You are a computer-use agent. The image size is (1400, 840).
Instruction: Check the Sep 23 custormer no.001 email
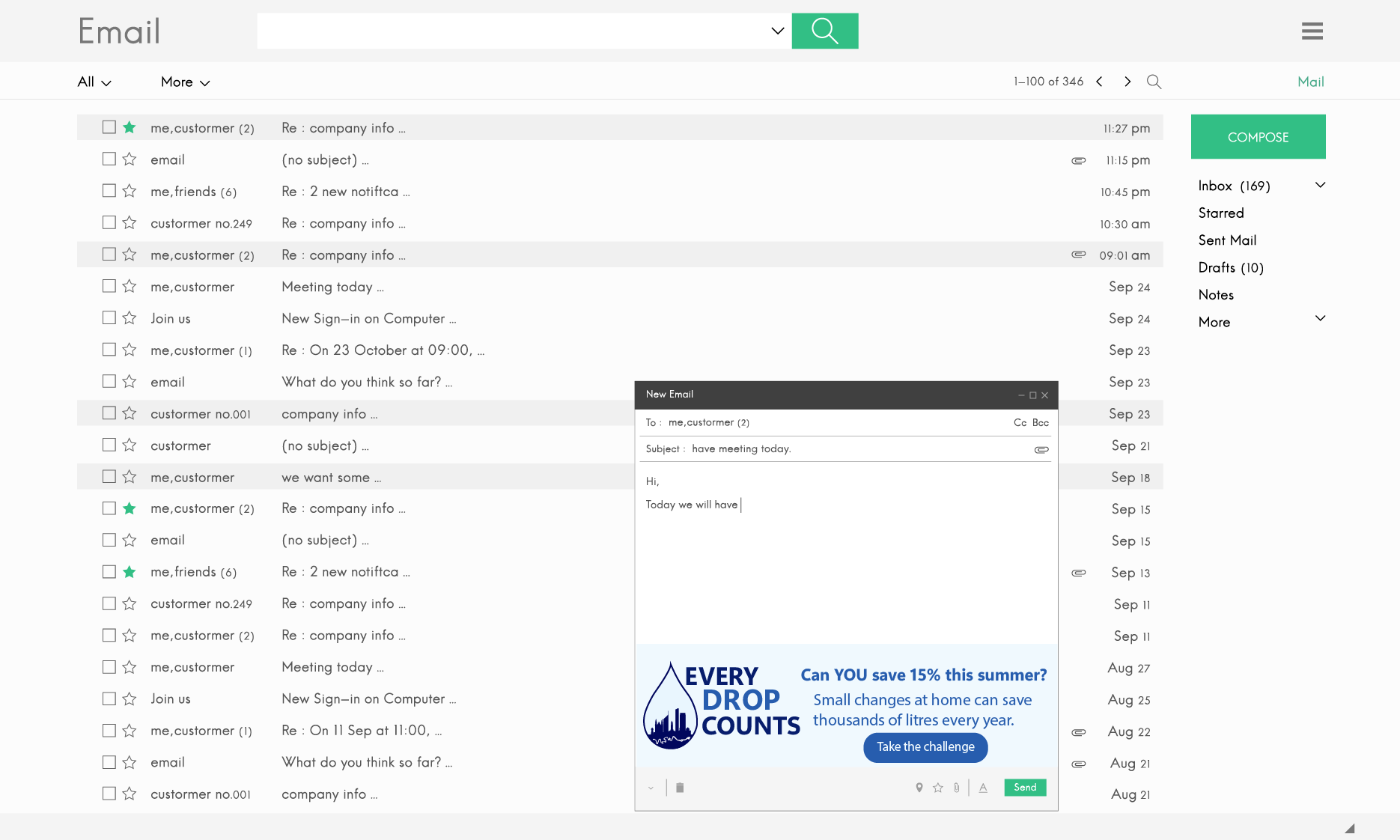click(109, 413)
